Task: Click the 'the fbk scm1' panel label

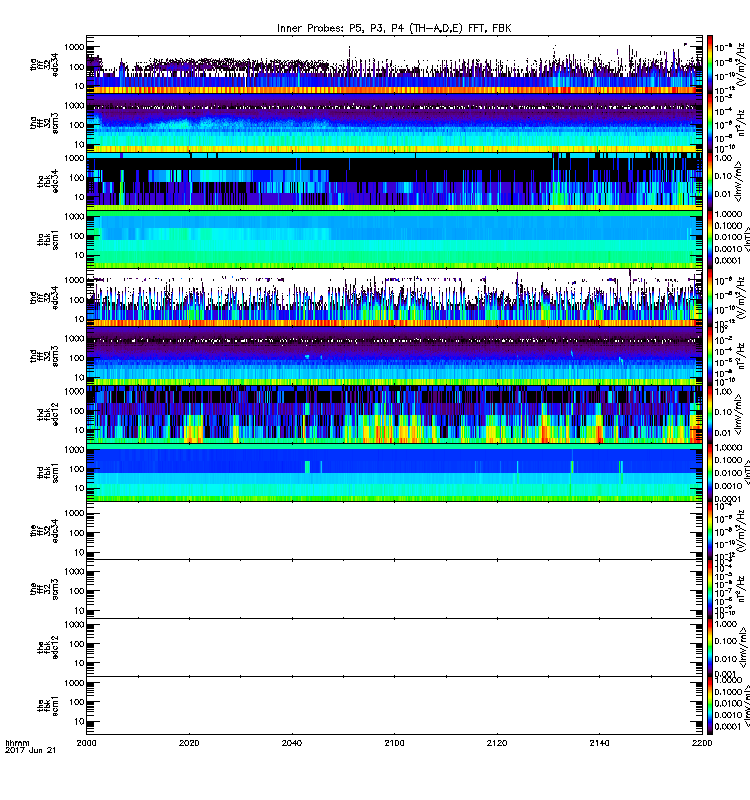Action: coord(48,706)
